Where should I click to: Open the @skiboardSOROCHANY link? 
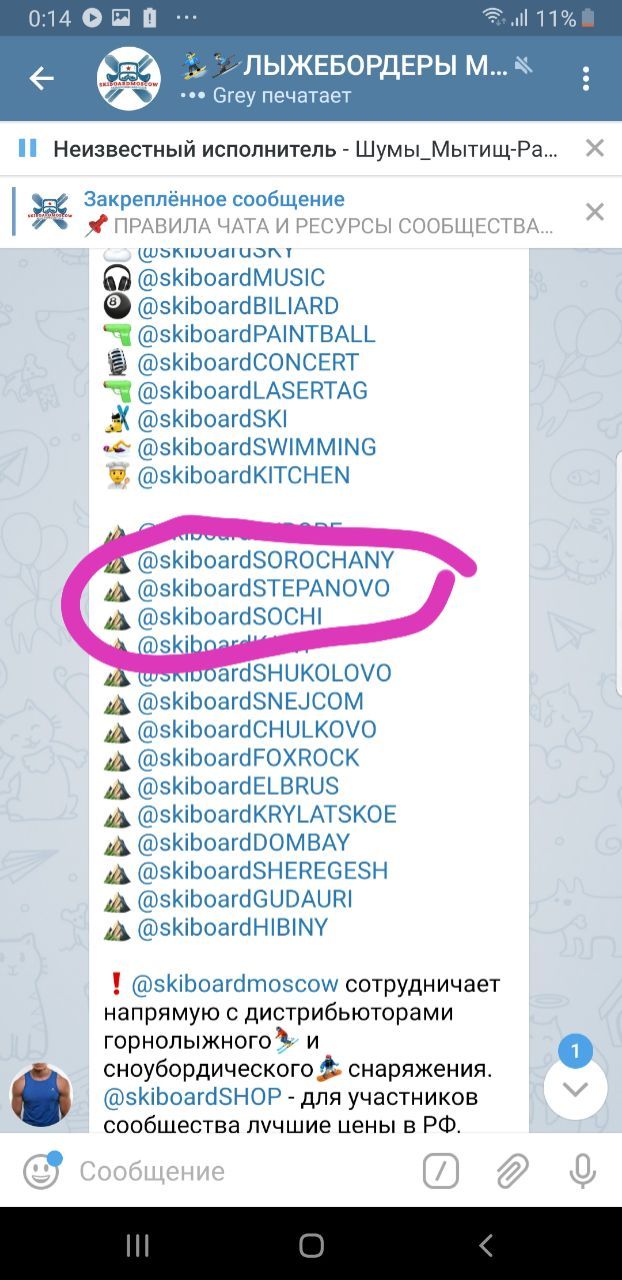tap(266, 559)
